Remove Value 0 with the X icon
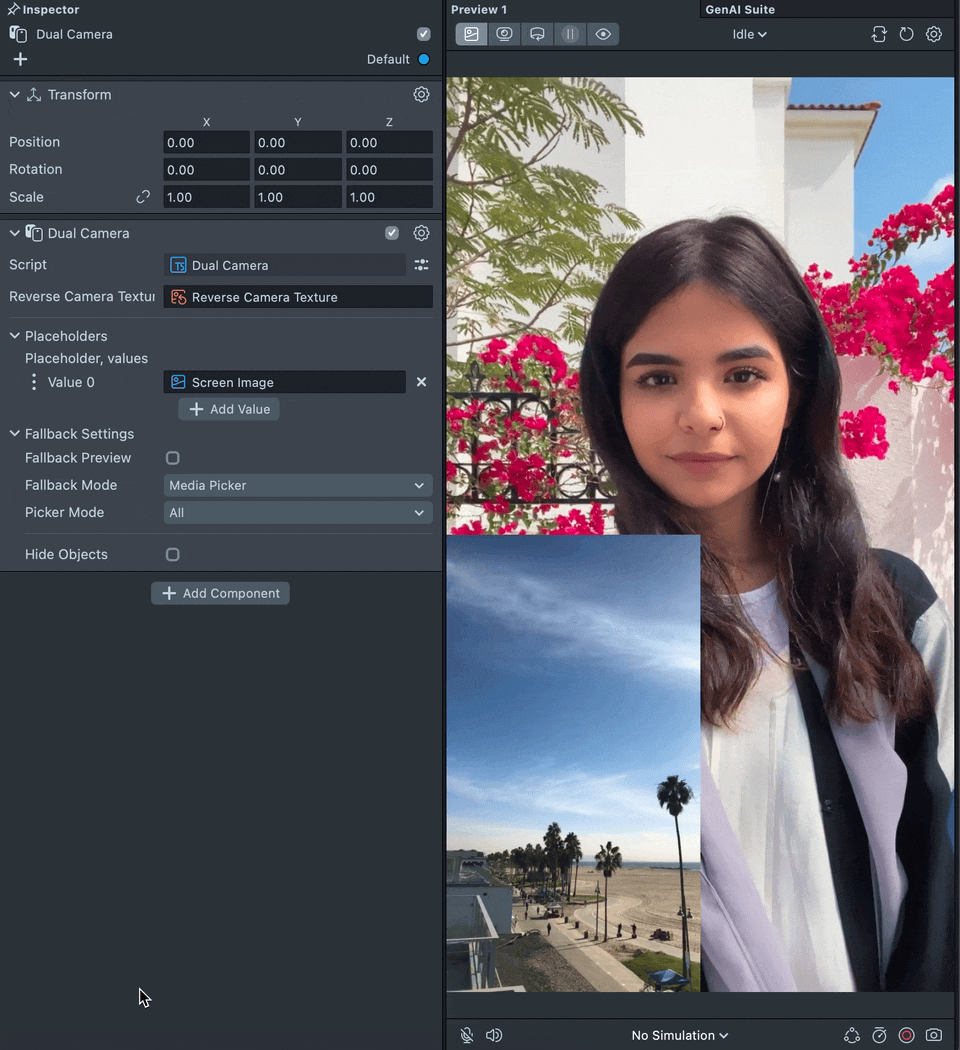The height and width of the screenshot is (1050, 960). [x=421, y=382]
